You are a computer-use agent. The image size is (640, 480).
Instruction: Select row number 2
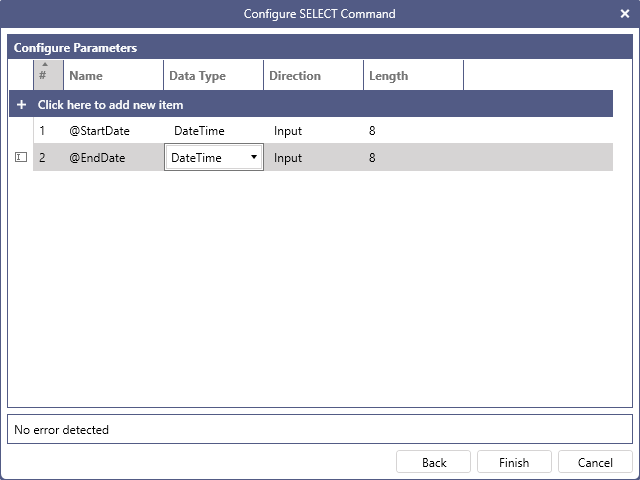(x=42, y=158)
